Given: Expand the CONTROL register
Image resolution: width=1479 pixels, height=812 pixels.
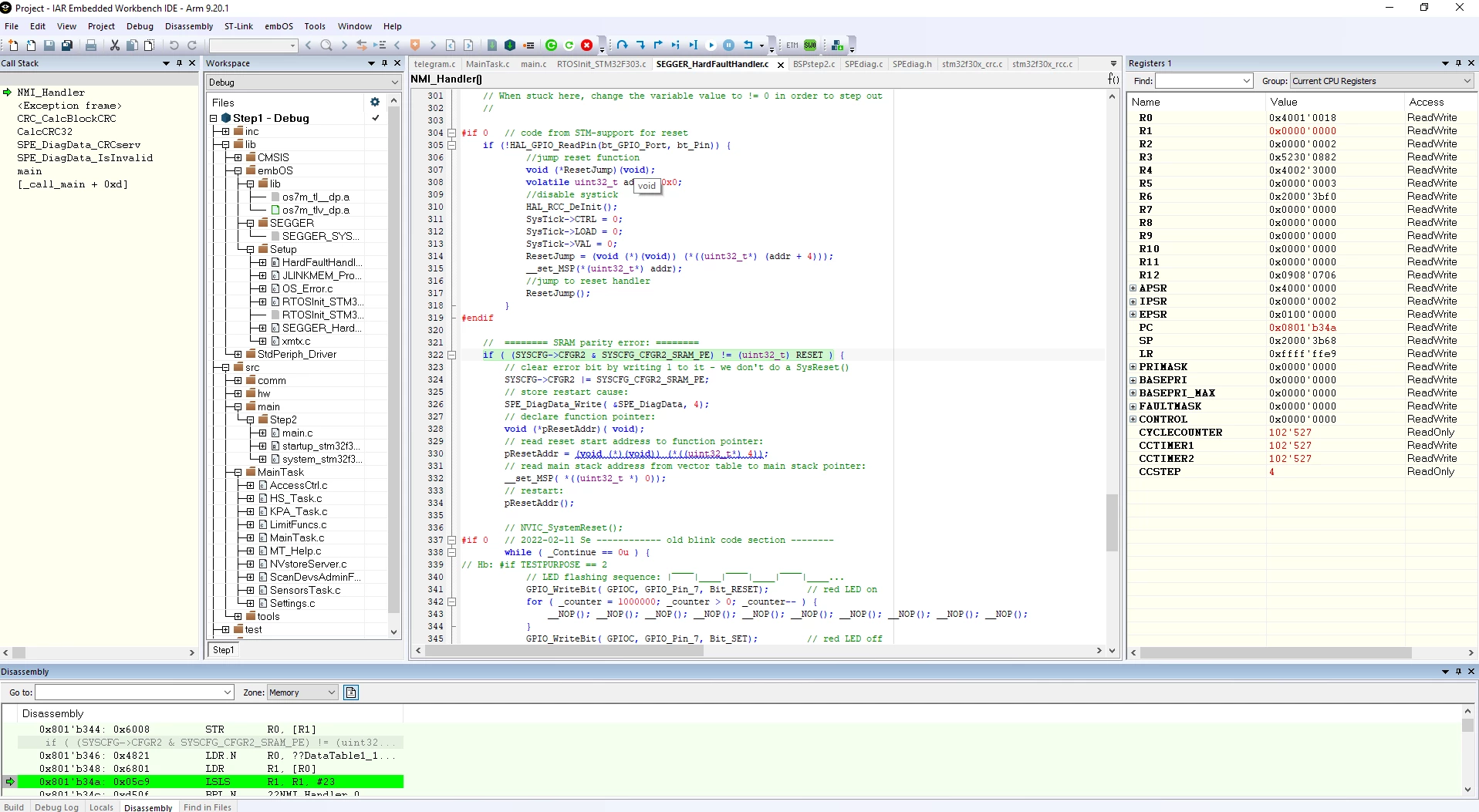Looking at the screenshot, I should [1133, 419].
